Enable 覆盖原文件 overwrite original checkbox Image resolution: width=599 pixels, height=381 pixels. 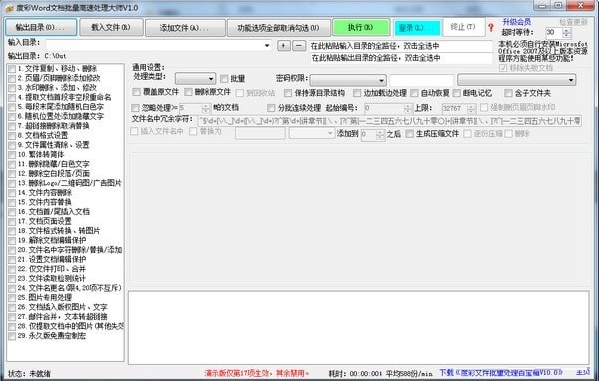136,92
